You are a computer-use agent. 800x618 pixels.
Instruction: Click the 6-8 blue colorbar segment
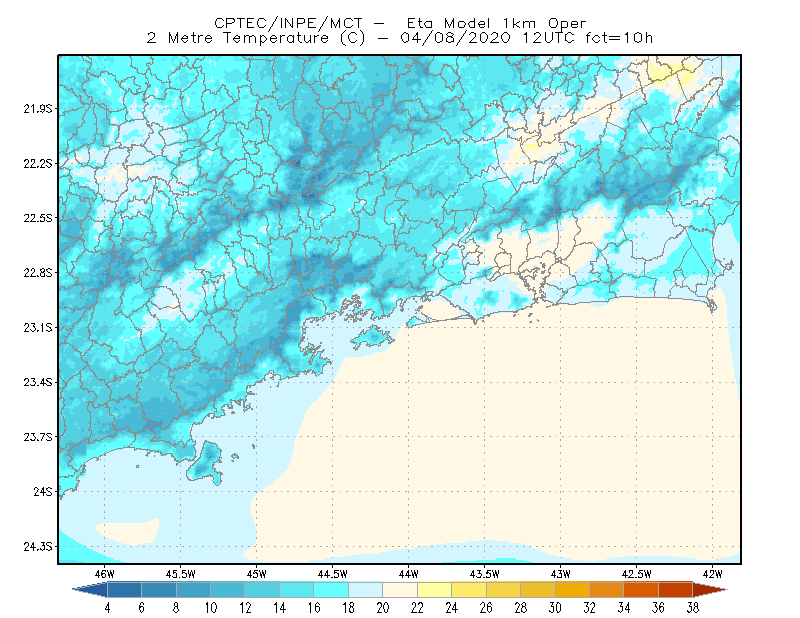click(x=159, y=590)
